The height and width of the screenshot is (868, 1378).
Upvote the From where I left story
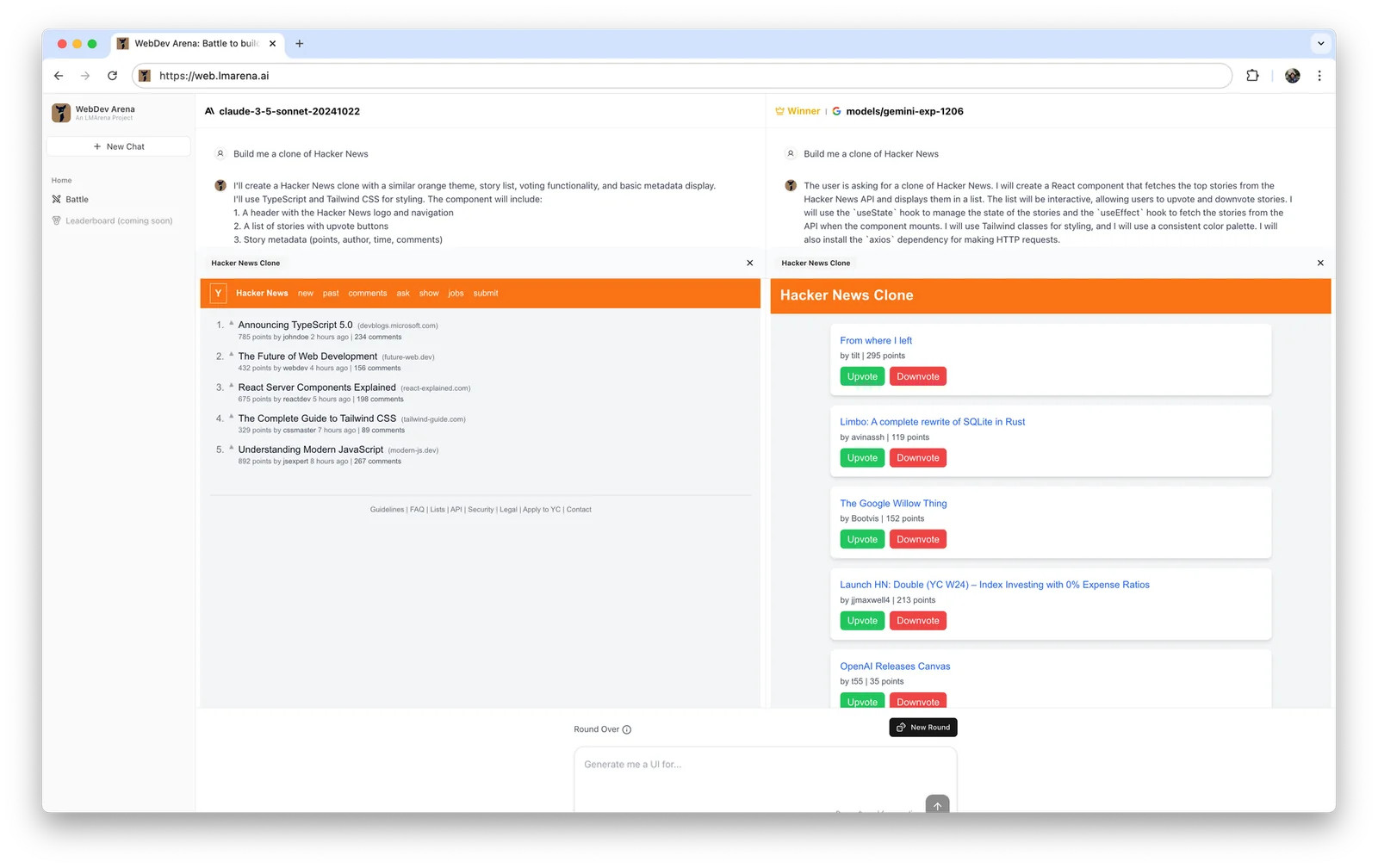(x=862, y=376)
